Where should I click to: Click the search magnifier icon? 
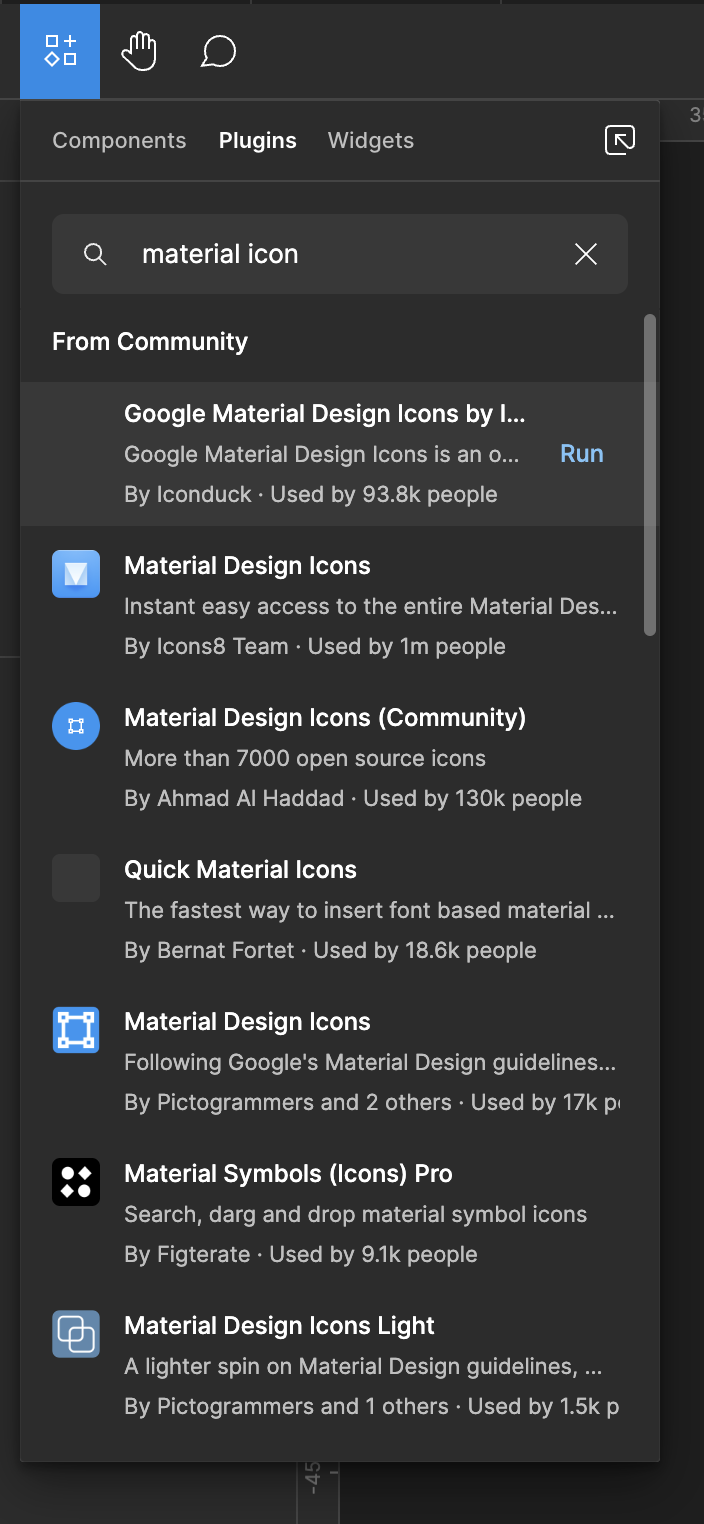pos(95,254)
